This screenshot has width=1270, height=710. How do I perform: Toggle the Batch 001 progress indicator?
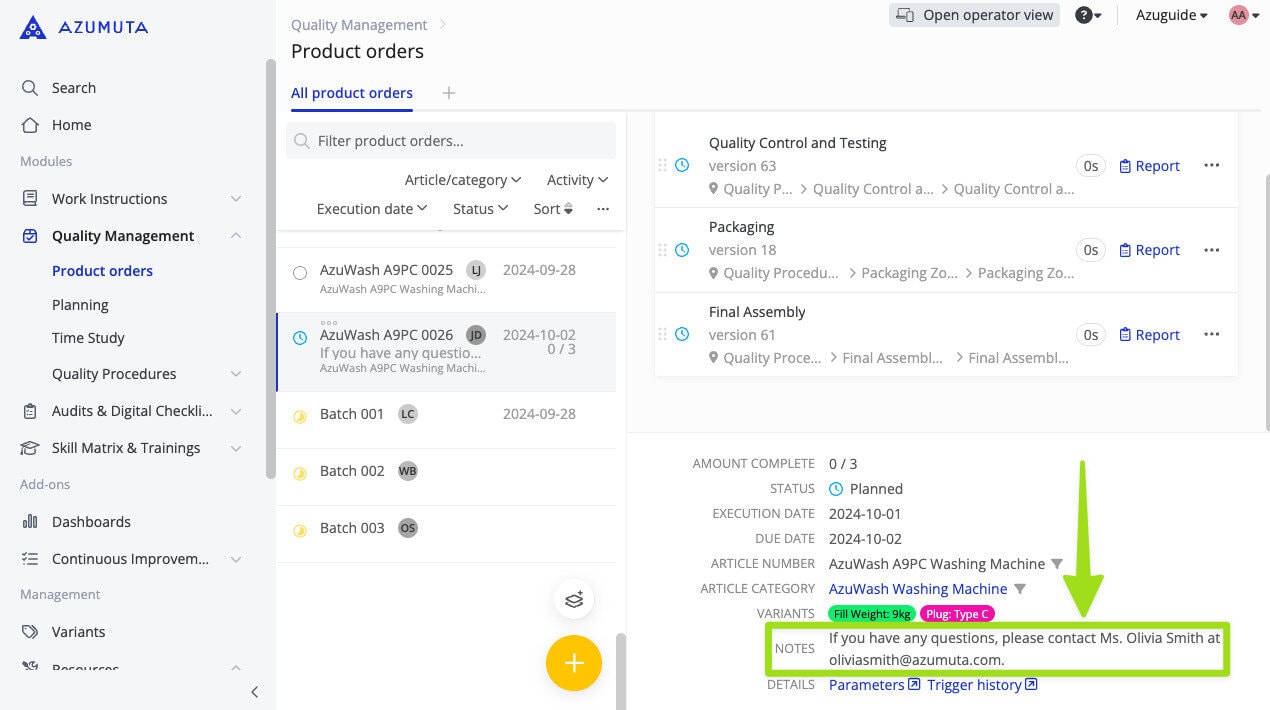tap(300, 413)
